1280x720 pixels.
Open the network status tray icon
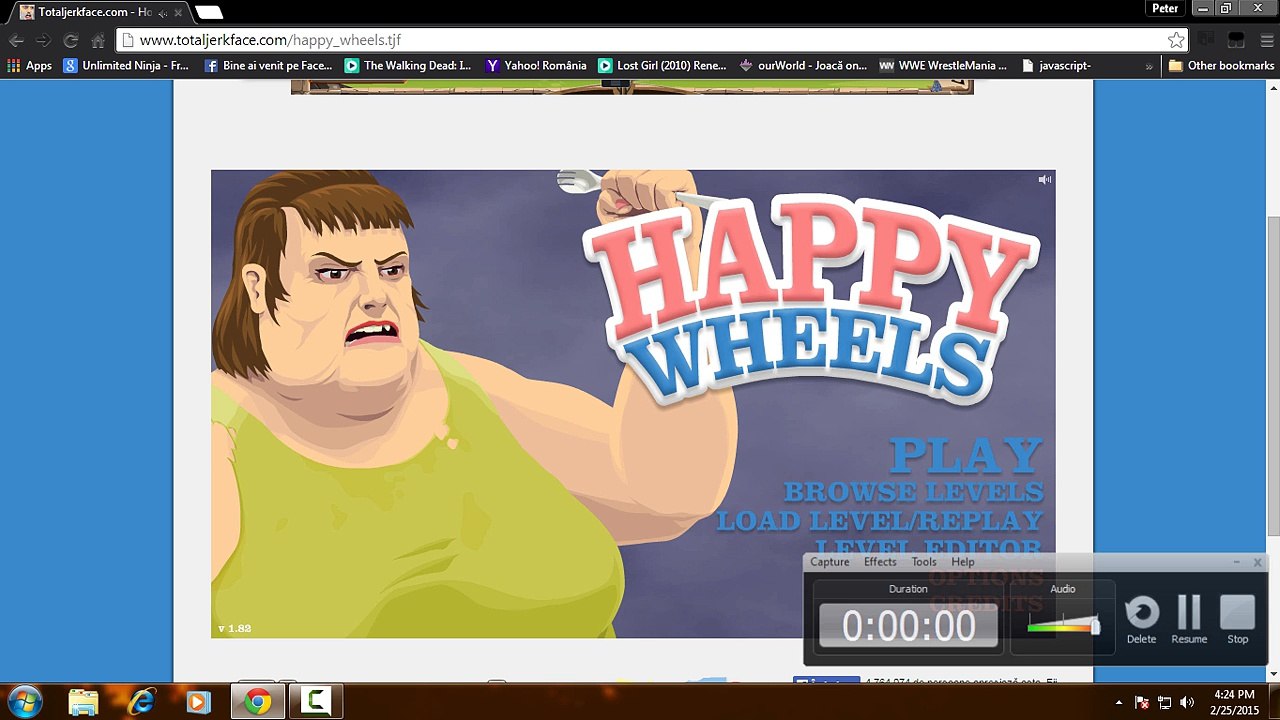[1165, 703]
